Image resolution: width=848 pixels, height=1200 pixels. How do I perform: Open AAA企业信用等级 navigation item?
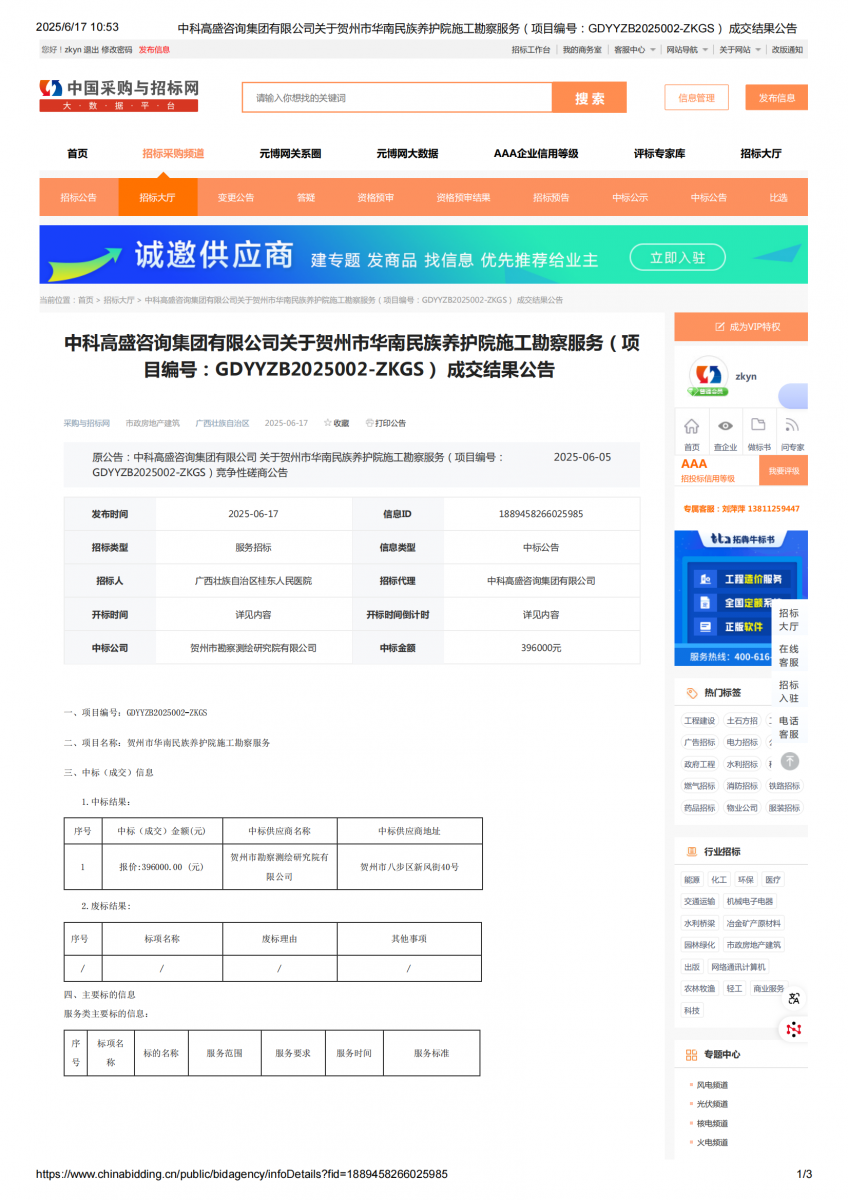pos(536,154)
